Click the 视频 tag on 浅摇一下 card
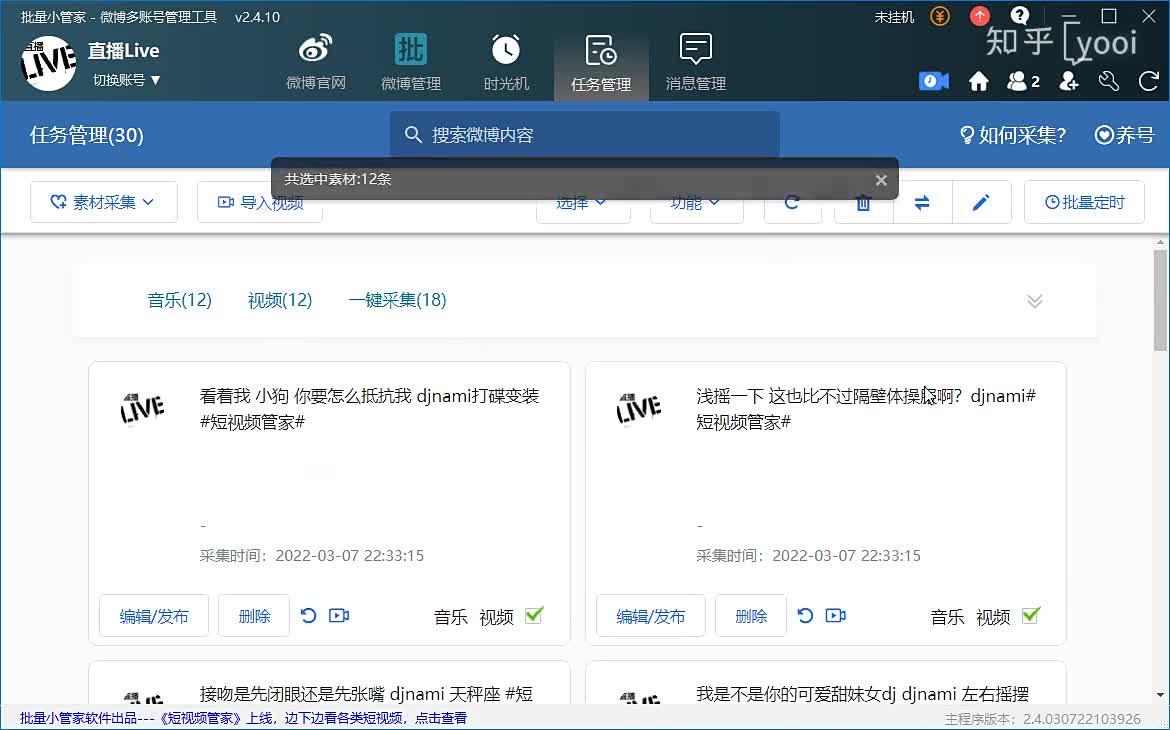The image size is (1170, 730). coord(993,617)
